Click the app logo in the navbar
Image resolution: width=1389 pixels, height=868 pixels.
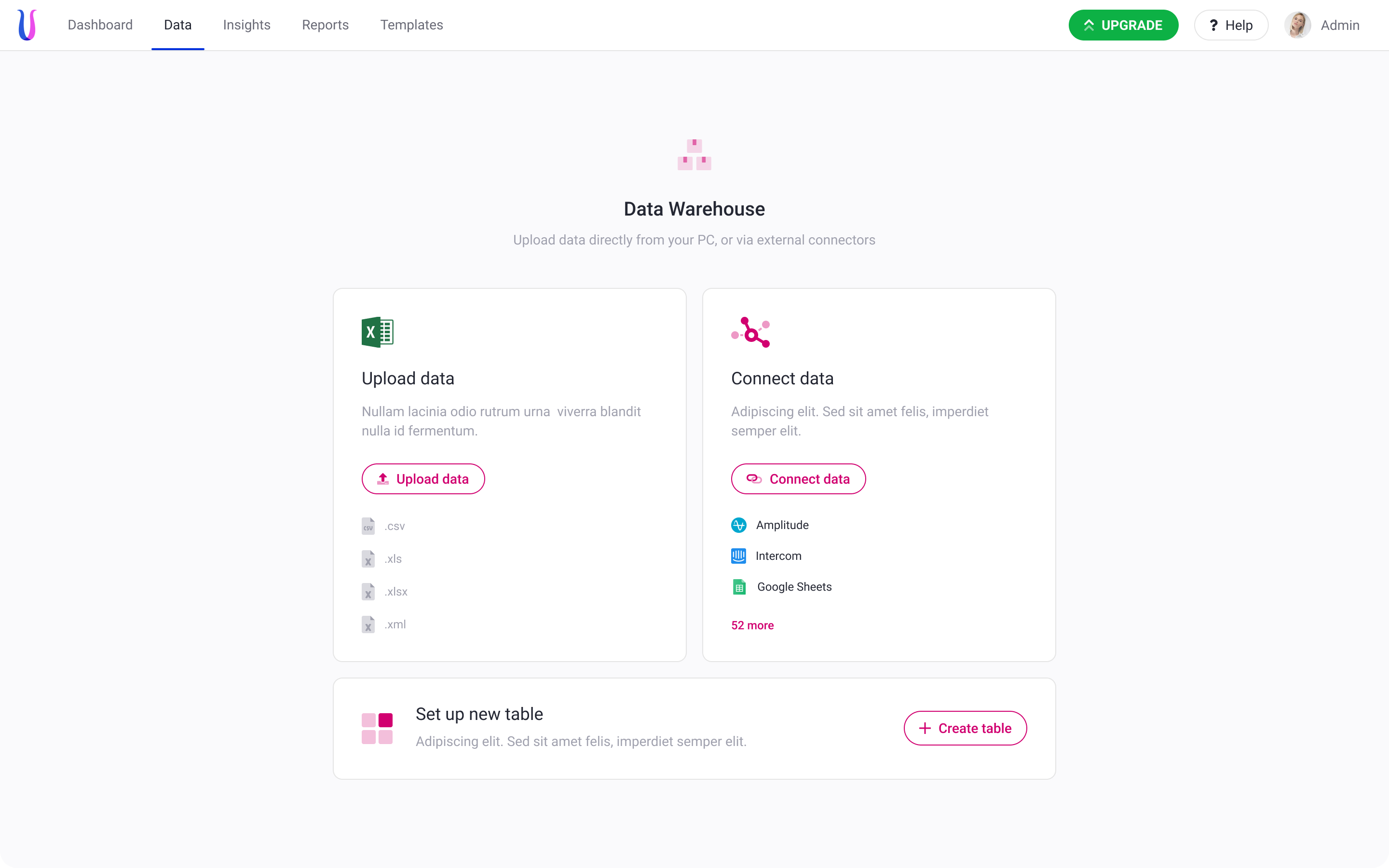pyautogui.click(x=27, y=25)
